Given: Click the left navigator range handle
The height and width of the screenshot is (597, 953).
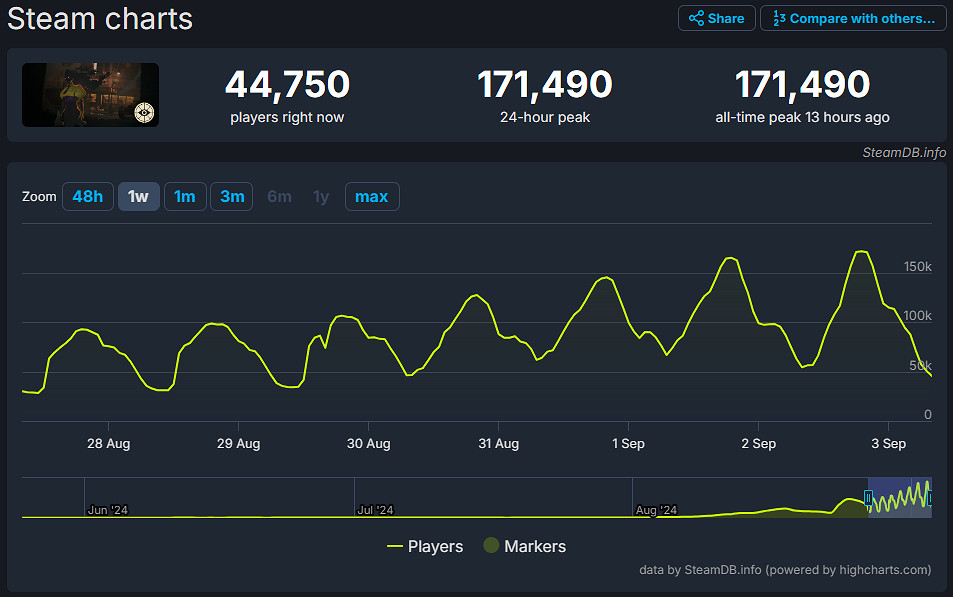Looking at the screenshot, I should pyautogui.click(x=868, y=497).
